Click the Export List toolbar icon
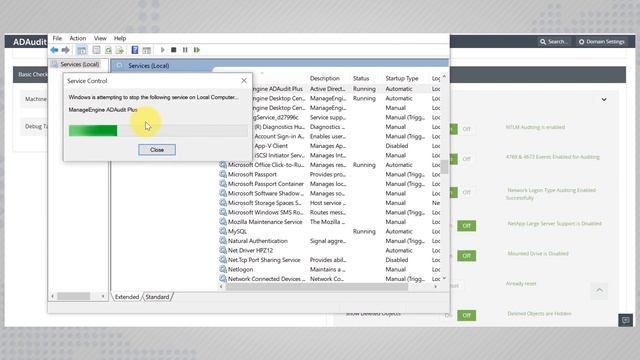The image size is (640, 360). point(120,50)
